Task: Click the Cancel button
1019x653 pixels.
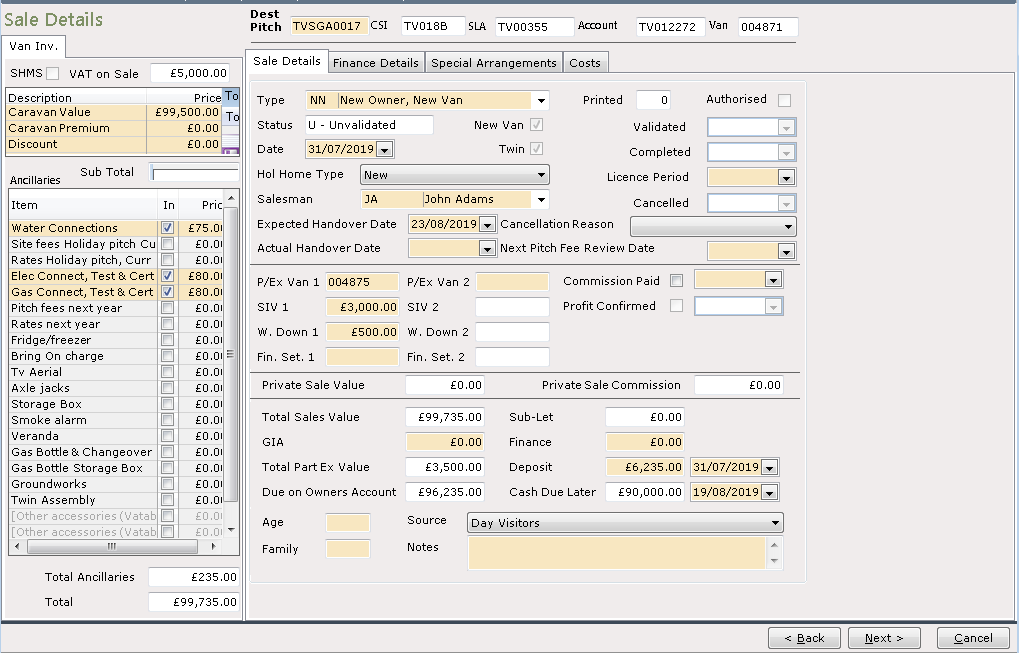Action: [973, 638]
